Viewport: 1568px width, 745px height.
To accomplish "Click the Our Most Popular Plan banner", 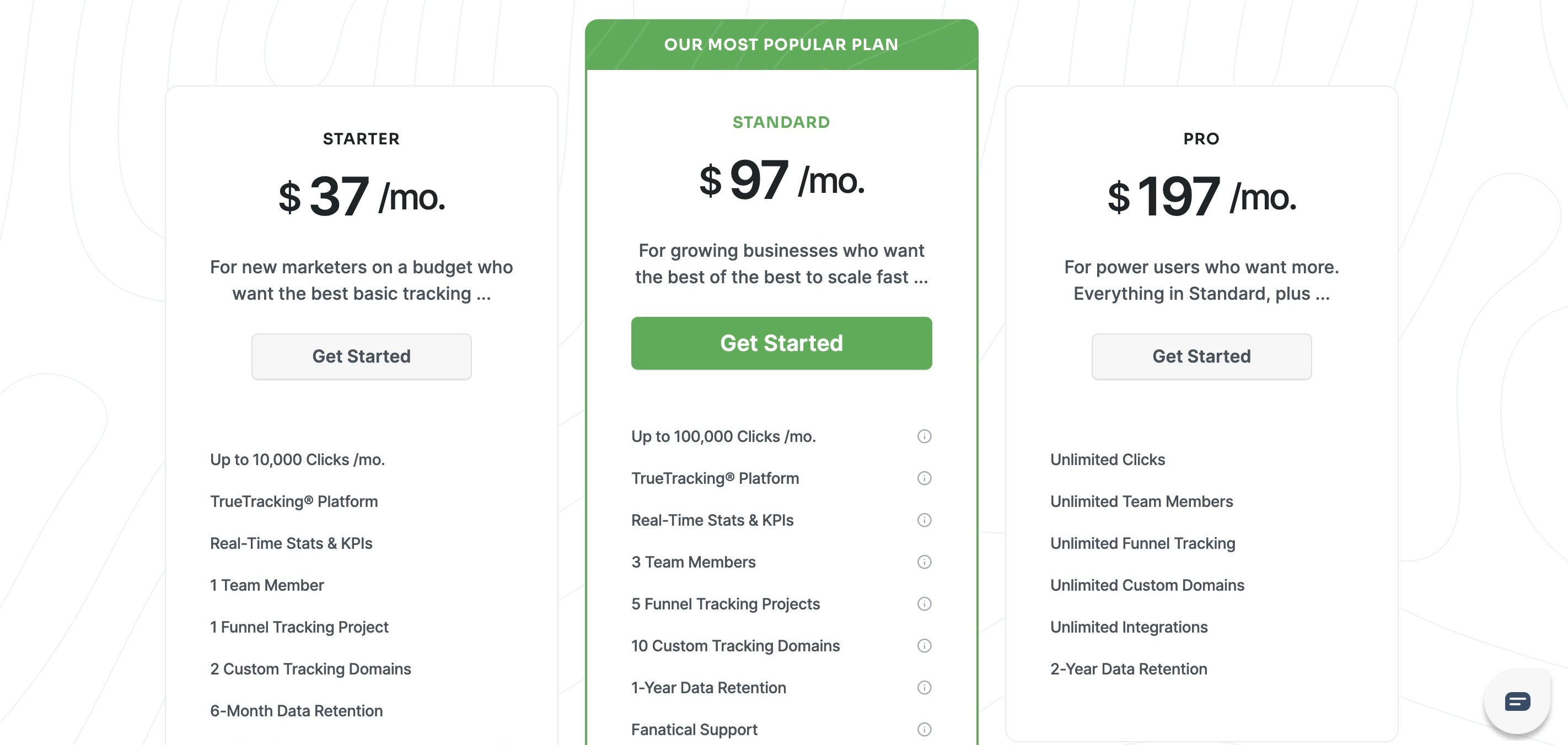I will coord(781,45).
